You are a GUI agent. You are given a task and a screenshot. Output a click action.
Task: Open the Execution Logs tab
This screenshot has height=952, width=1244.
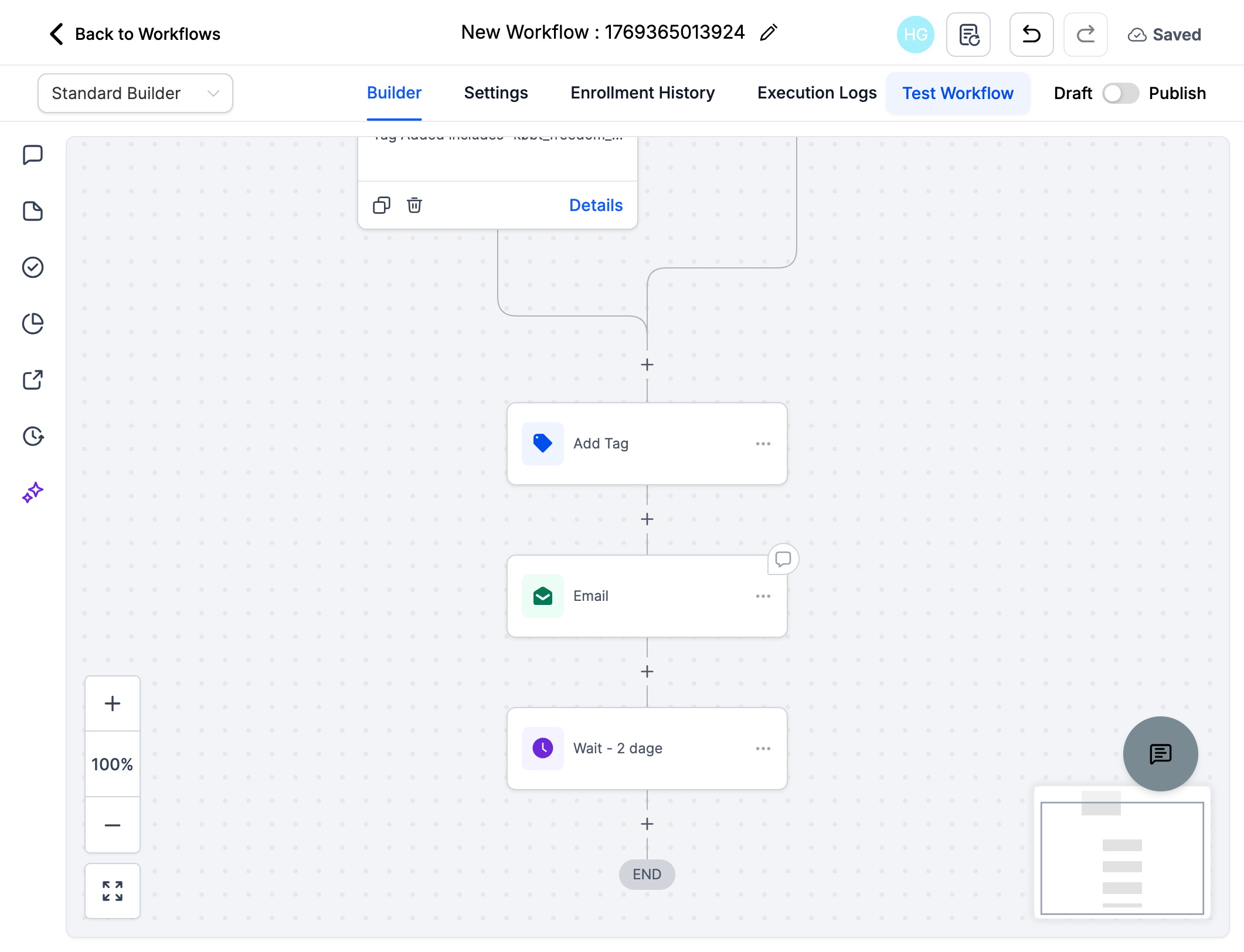coord(817,93)
